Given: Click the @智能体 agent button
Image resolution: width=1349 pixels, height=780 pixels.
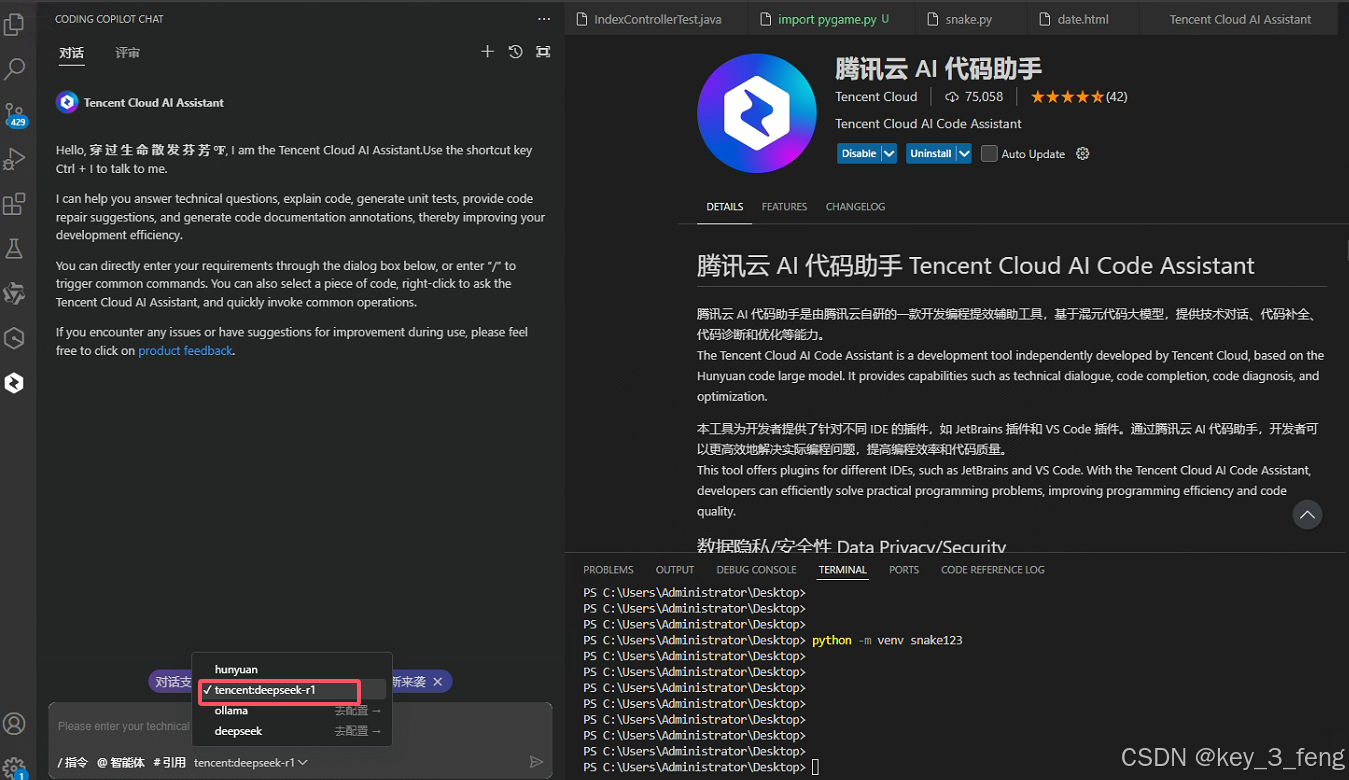Looking at the screenshot, I should tap(120, 762).
